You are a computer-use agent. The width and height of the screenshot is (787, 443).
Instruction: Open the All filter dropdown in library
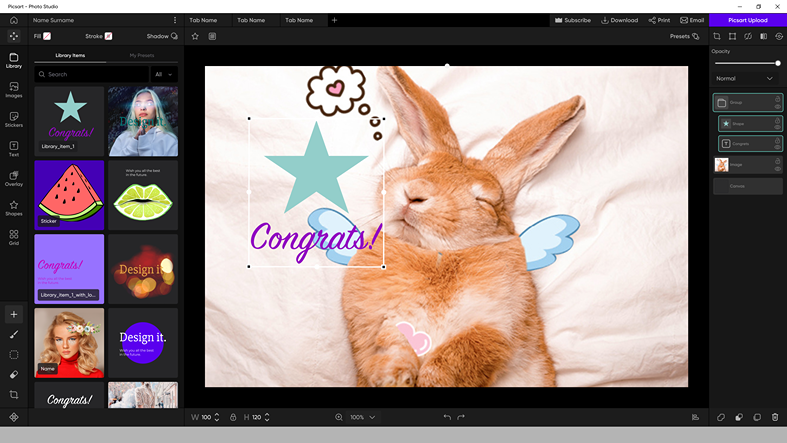click(164, 74)
